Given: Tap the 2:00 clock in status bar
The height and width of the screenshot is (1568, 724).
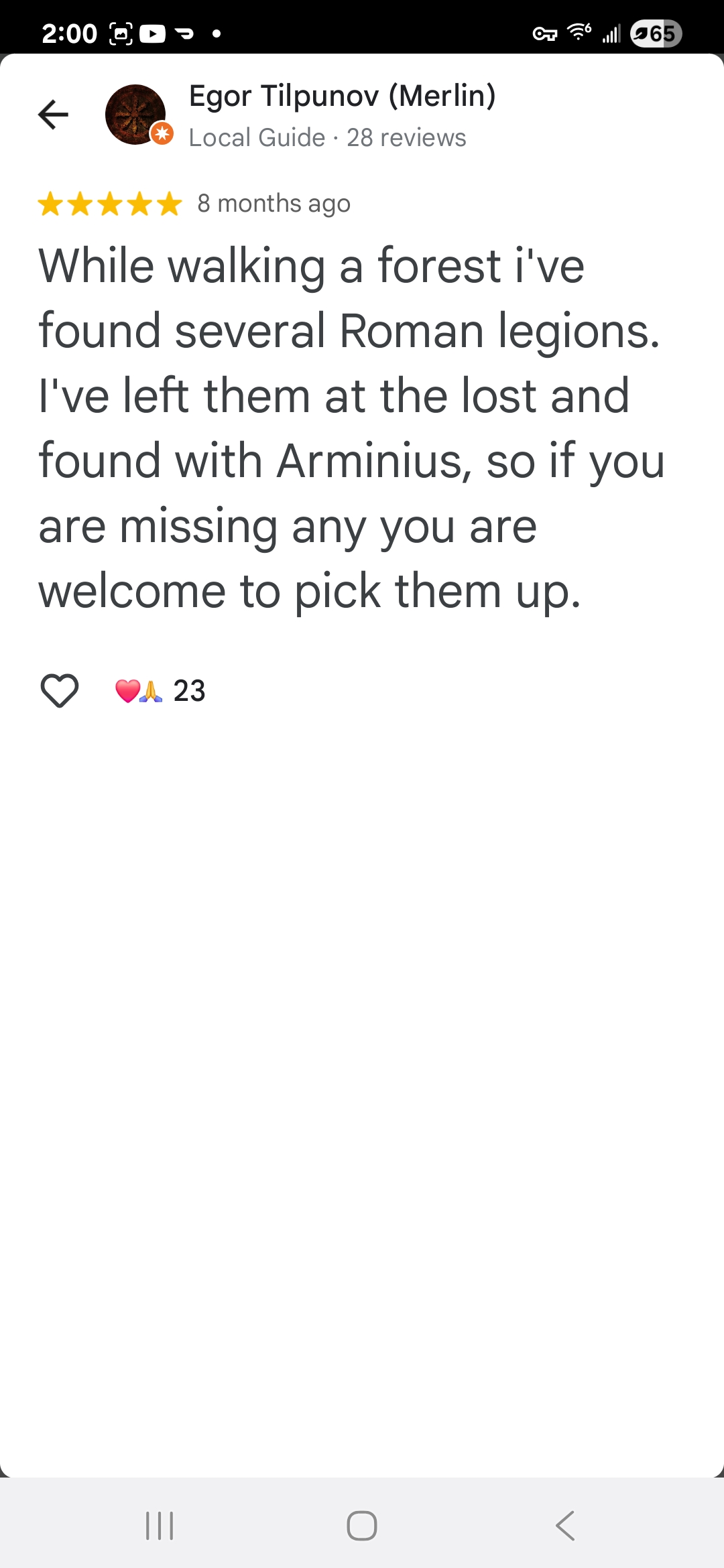Looking at the screenshot, I should [69, 34].
